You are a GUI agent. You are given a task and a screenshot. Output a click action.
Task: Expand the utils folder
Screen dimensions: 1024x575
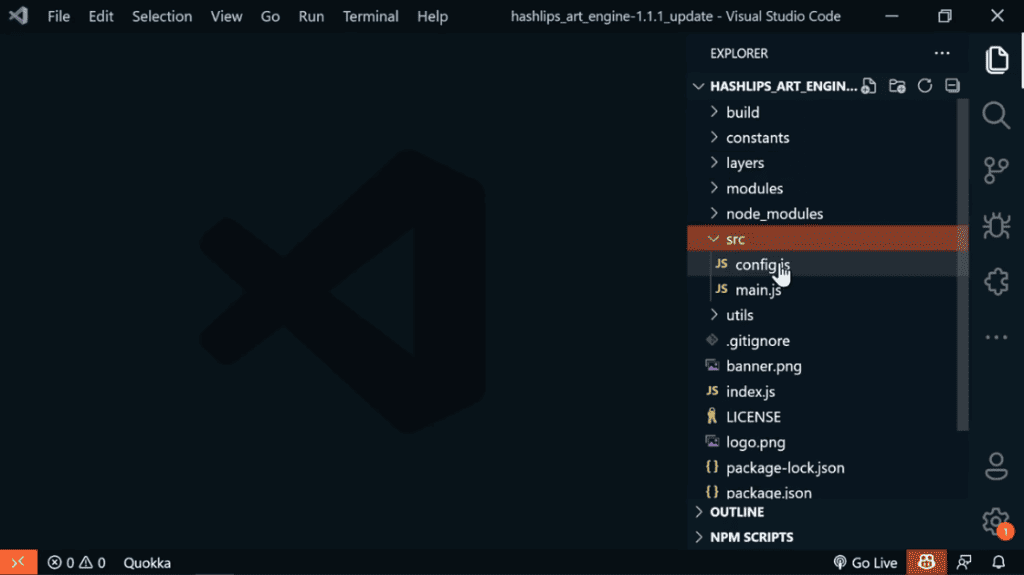[x=827, y=315]
